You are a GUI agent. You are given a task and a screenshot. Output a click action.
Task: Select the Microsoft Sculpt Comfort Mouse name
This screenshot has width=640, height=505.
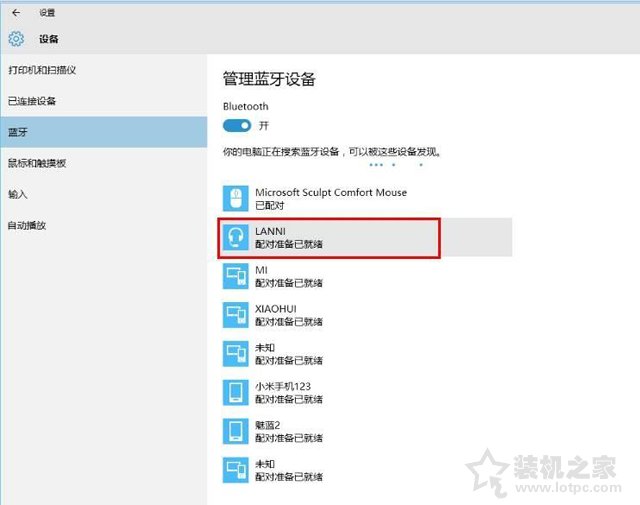331,192
